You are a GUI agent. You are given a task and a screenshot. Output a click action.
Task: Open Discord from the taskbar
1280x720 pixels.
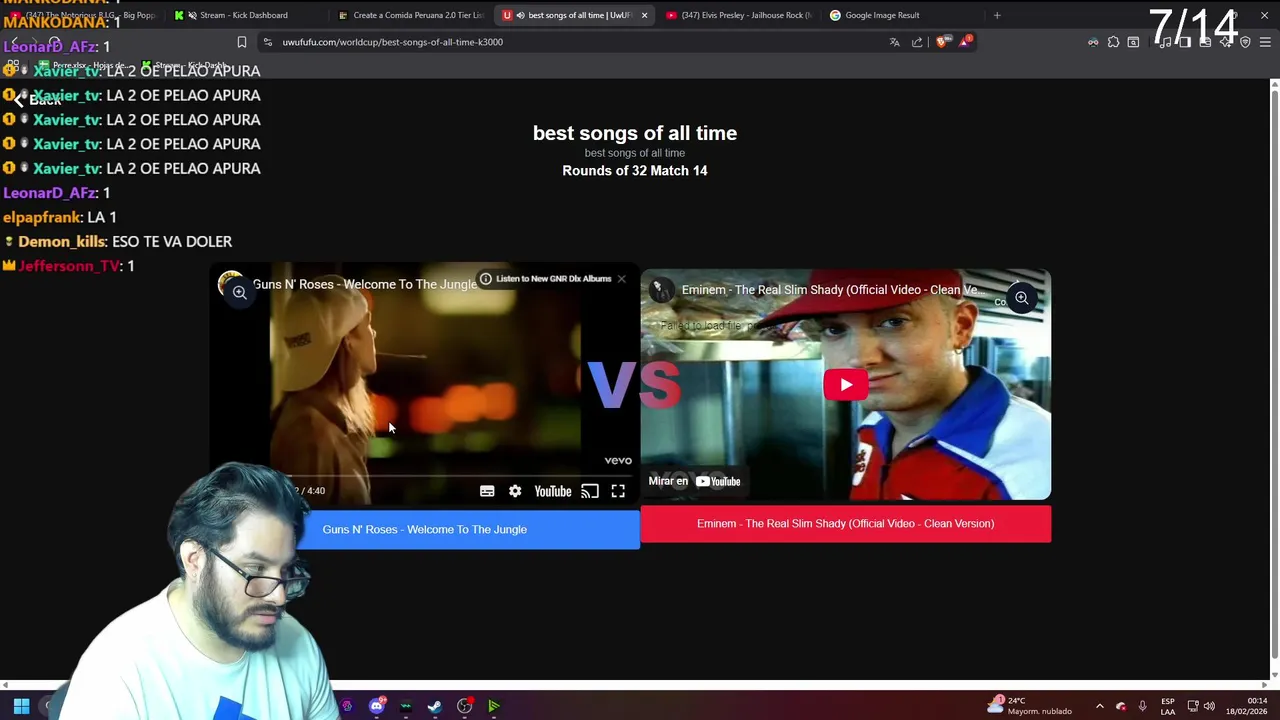[x=377, y=706]
